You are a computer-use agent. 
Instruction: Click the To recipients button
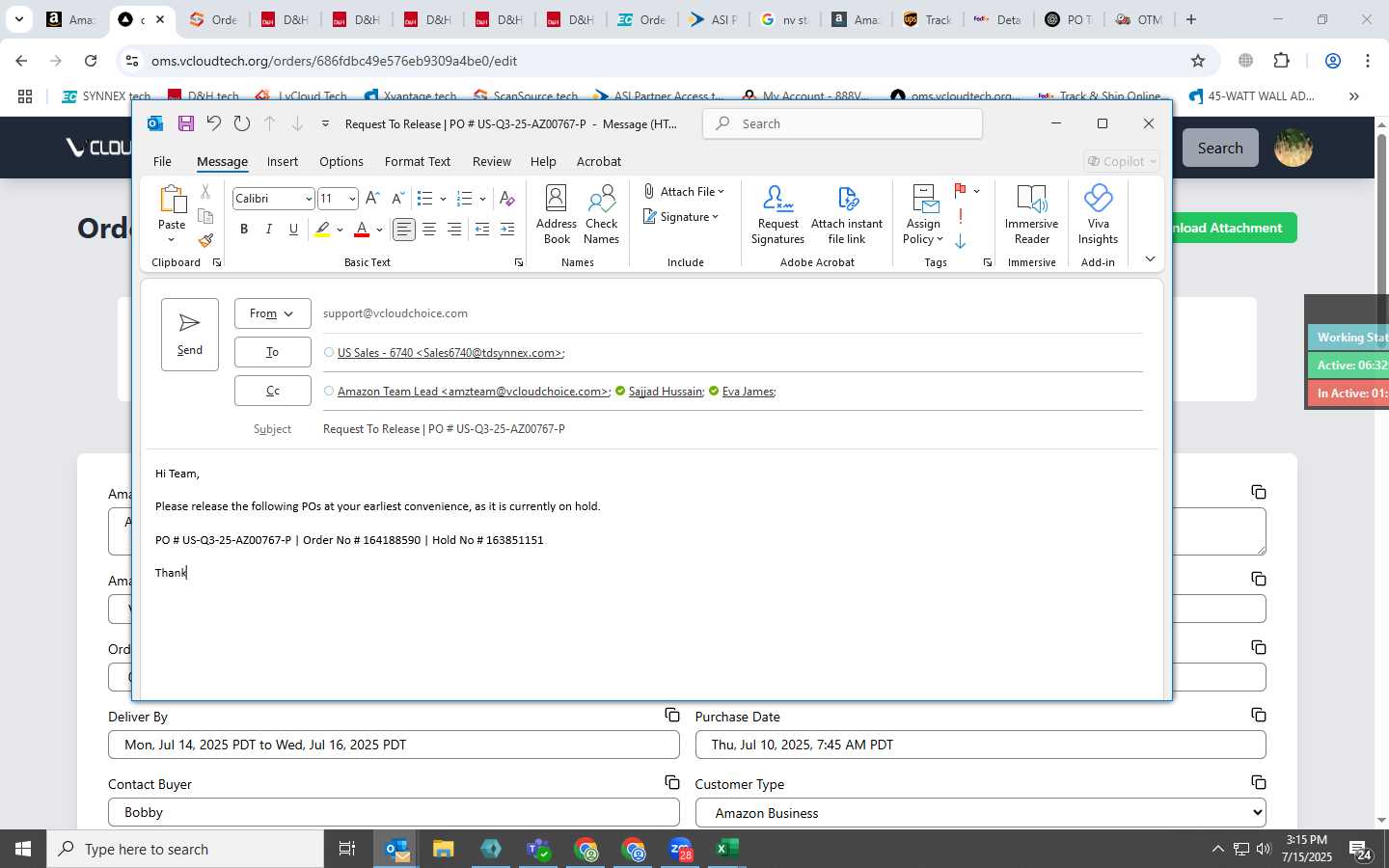click(272, 352)
